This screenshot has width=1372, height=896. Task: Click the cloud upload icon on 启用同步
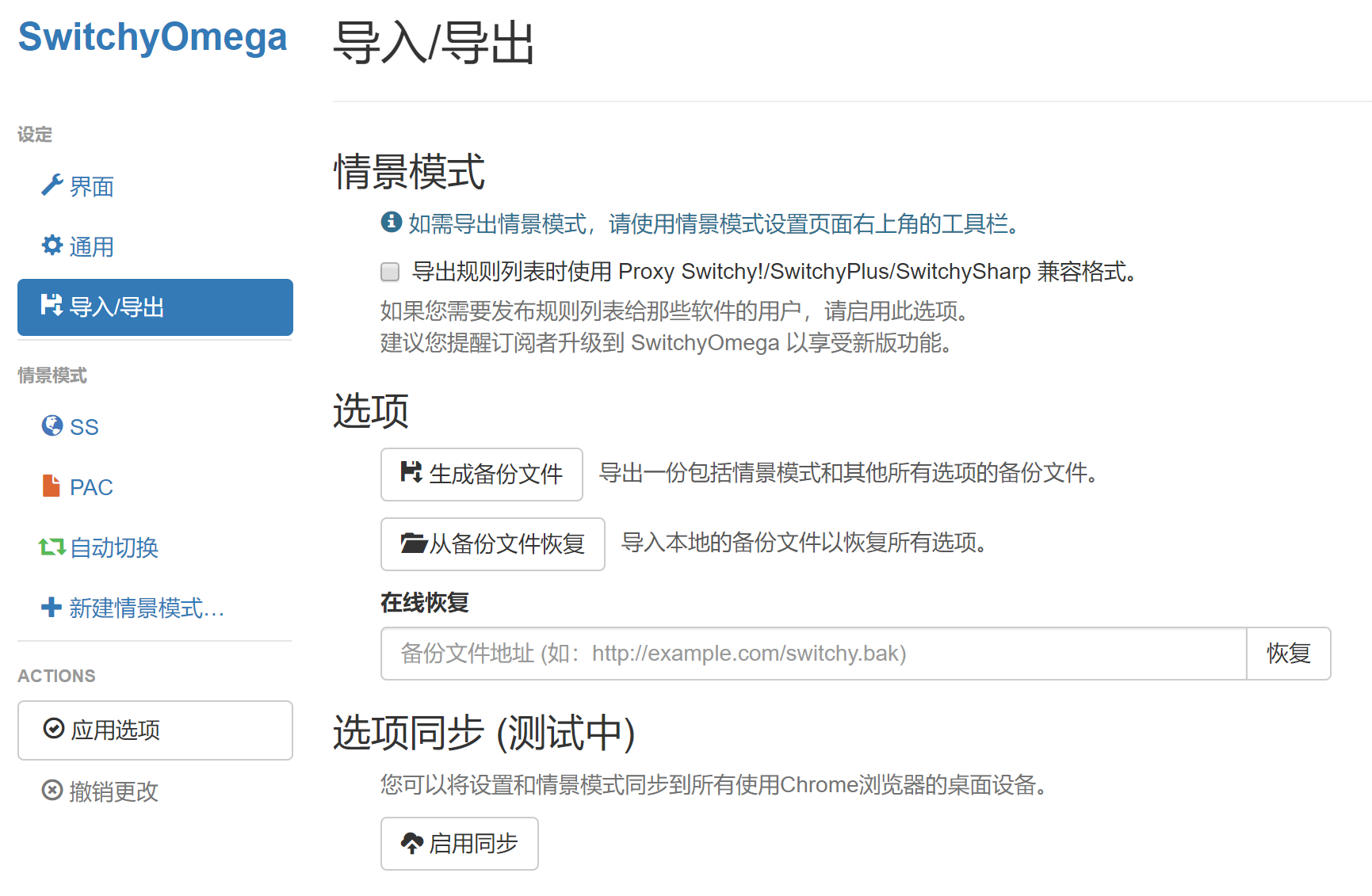point(411,844)
